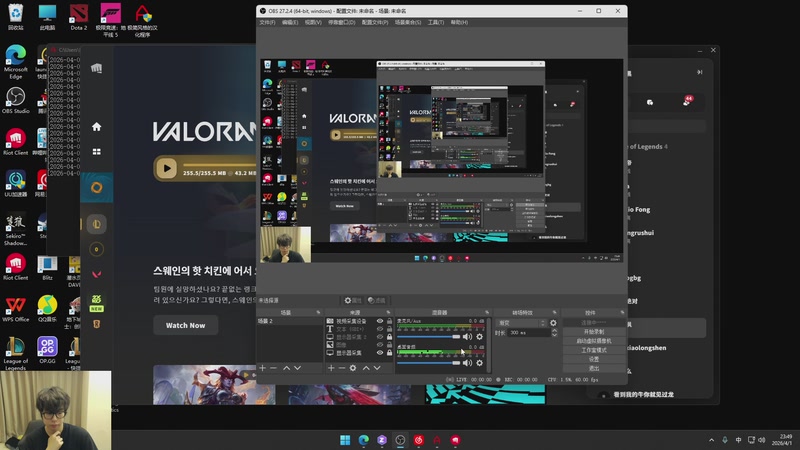
Task: Open transition properties gear icon
Action: pyautogui.click(x=553, y=323)
